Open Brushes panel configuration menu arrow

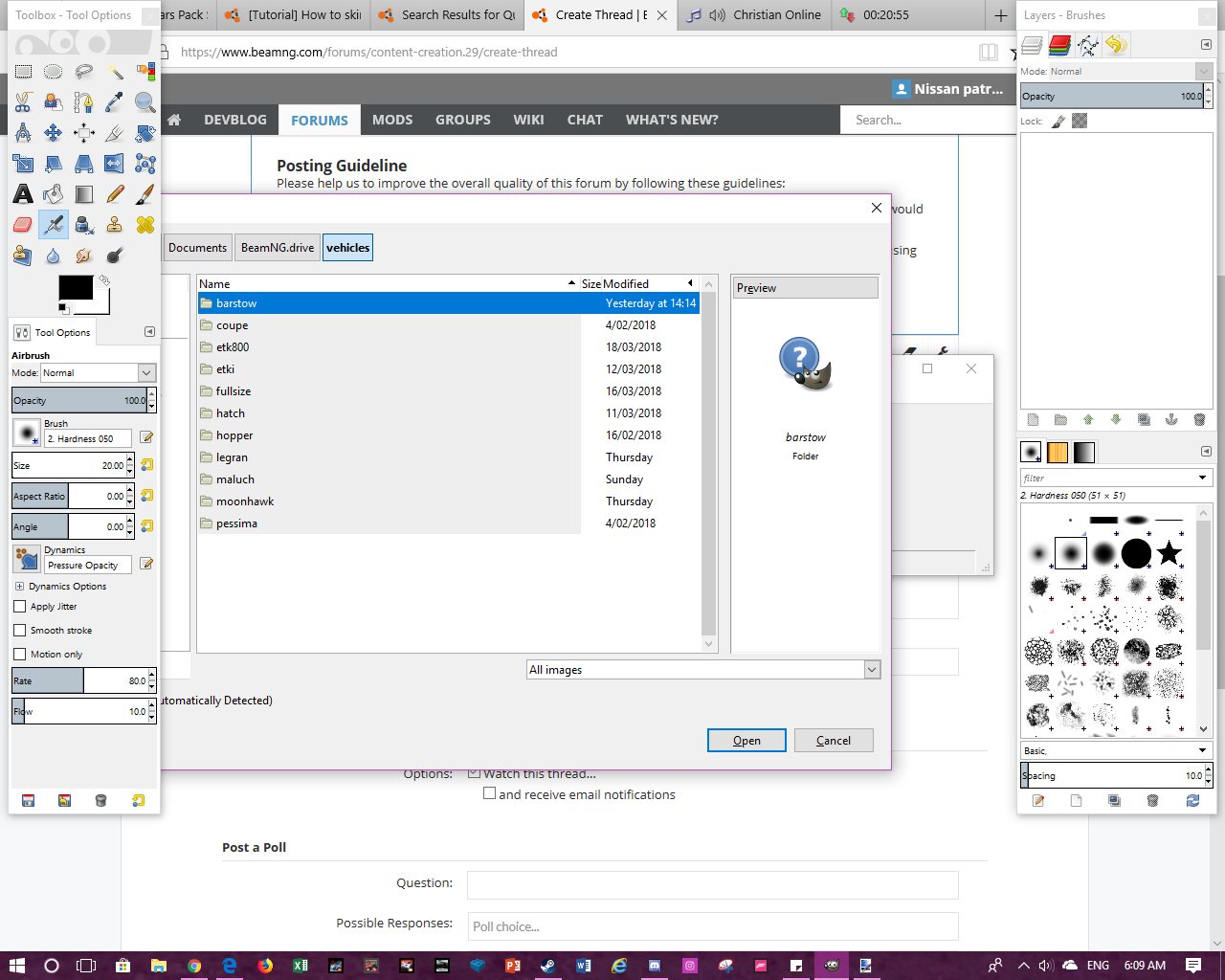tap(1206, 452)
